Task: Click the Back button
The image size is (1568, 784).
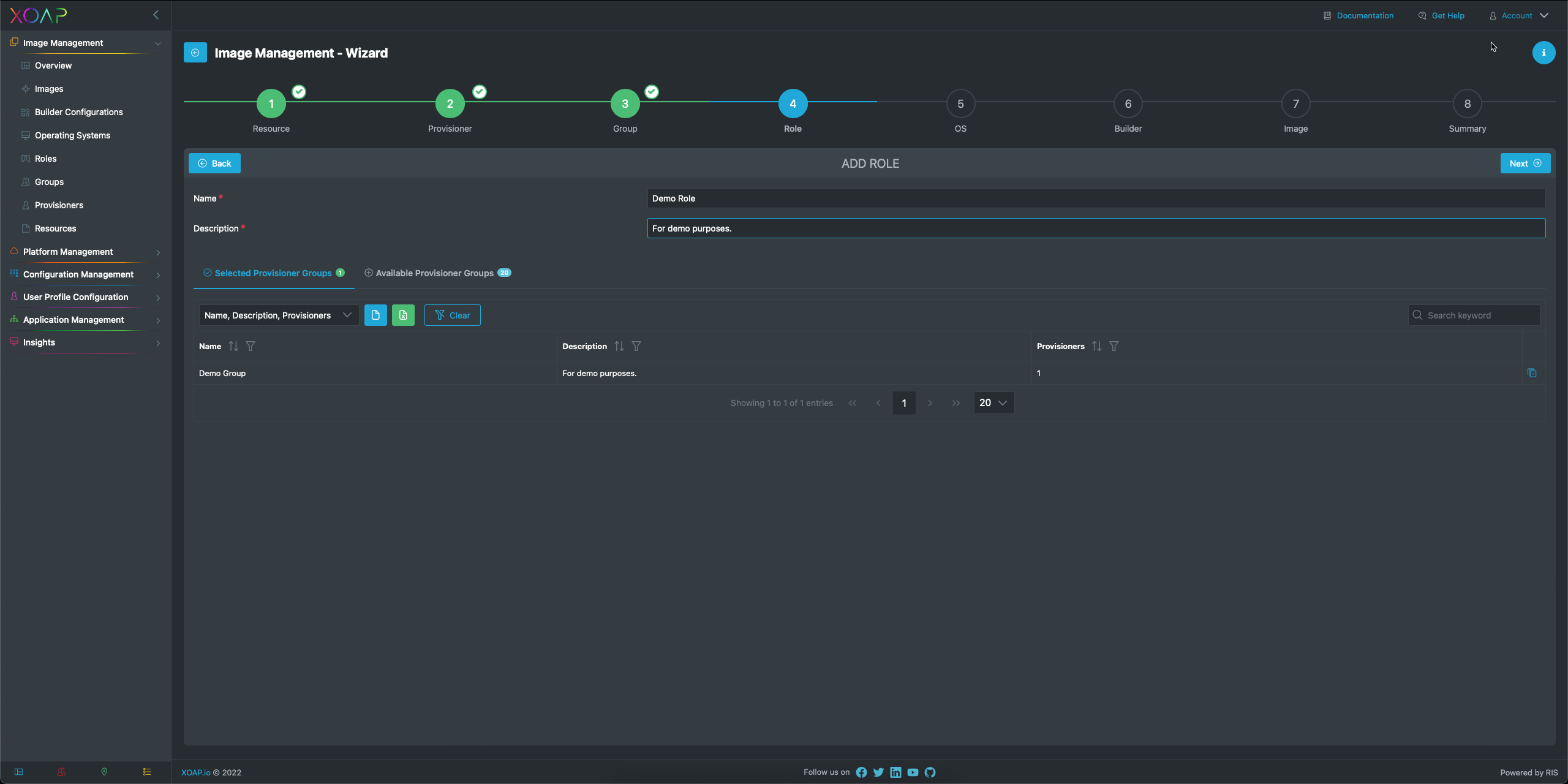Action: [214, 163]
